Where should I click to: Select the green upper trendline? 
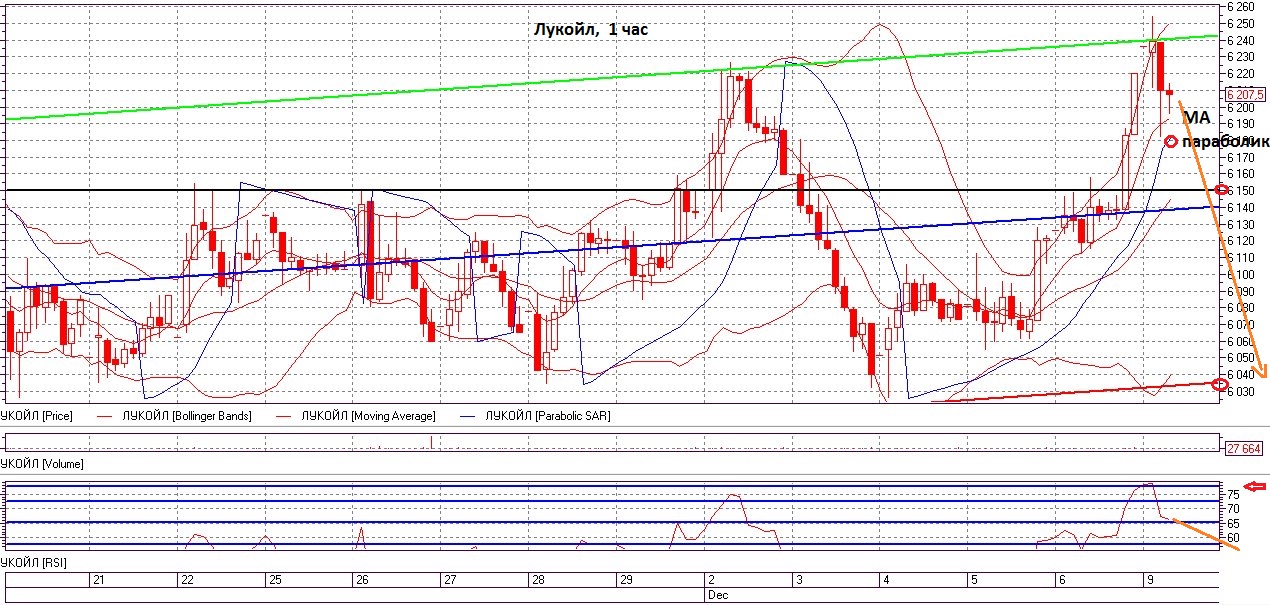pos(612,79)
